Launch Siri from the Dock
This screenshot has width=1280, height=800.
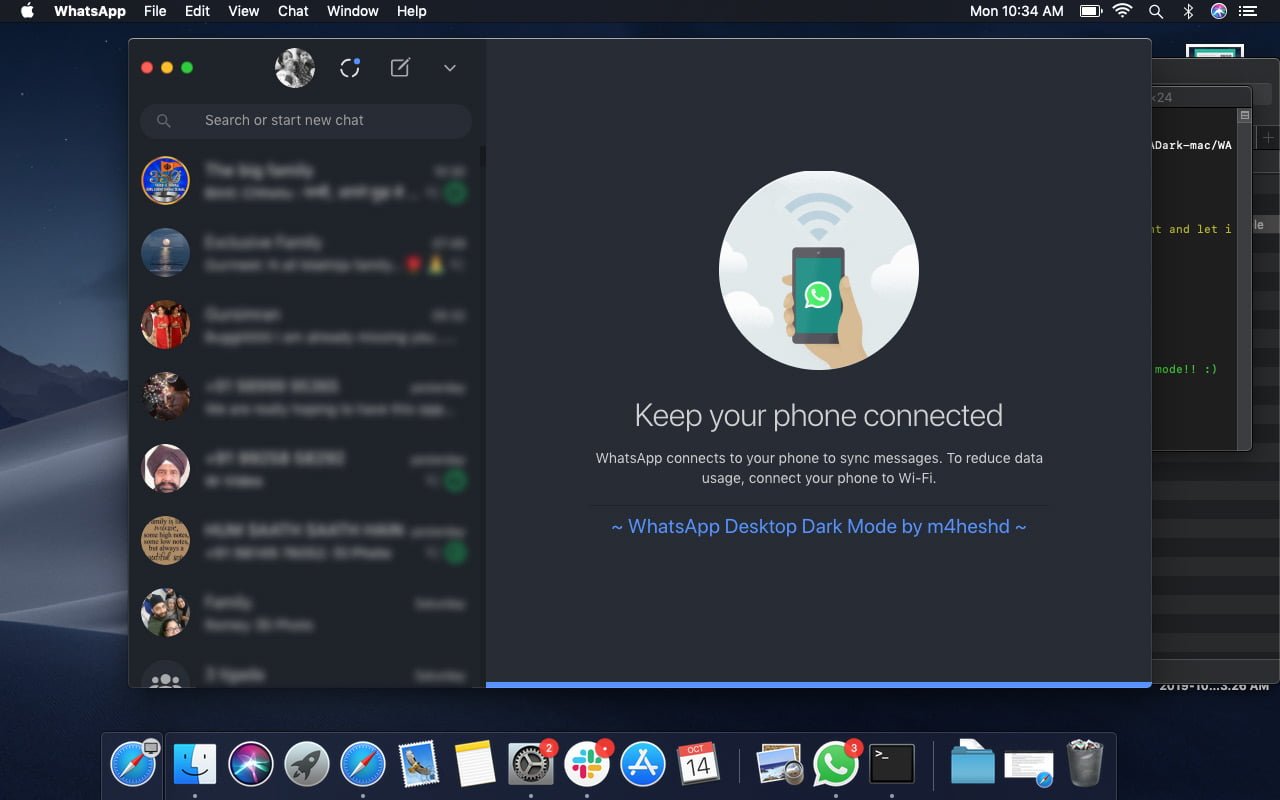[x=251, y=766]
